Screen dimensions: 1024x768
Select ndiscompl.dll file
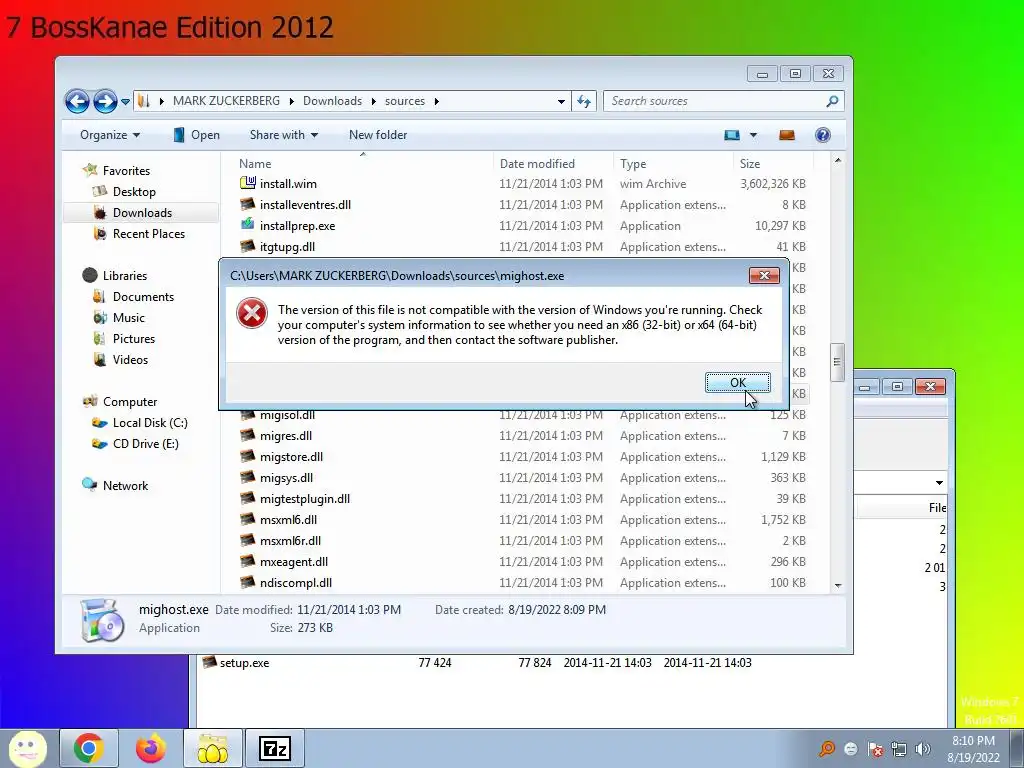[x=296, y=583]
